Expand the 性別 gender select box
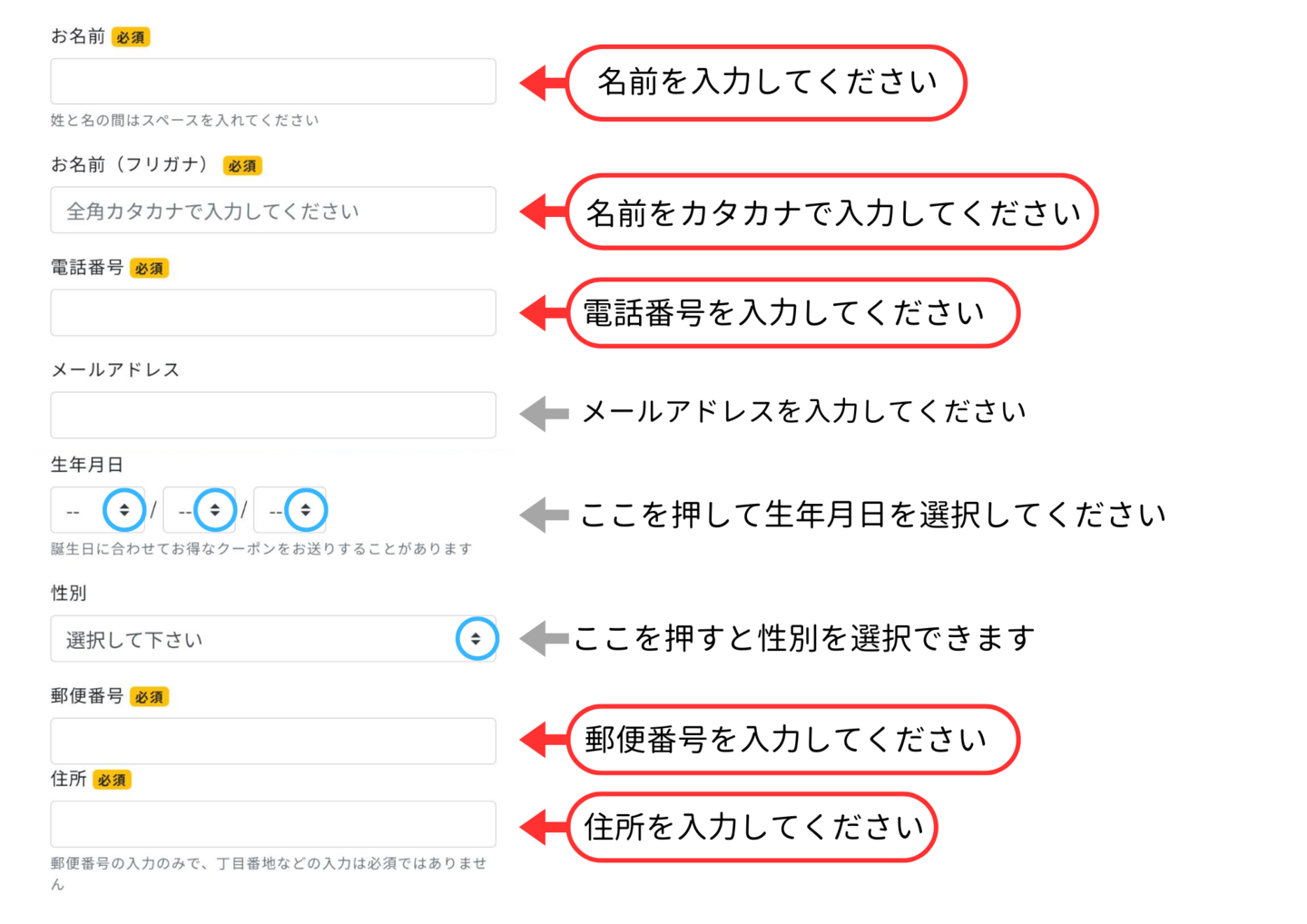The image size is (1307, 924). pyautogui.click(x=272, y=639)
